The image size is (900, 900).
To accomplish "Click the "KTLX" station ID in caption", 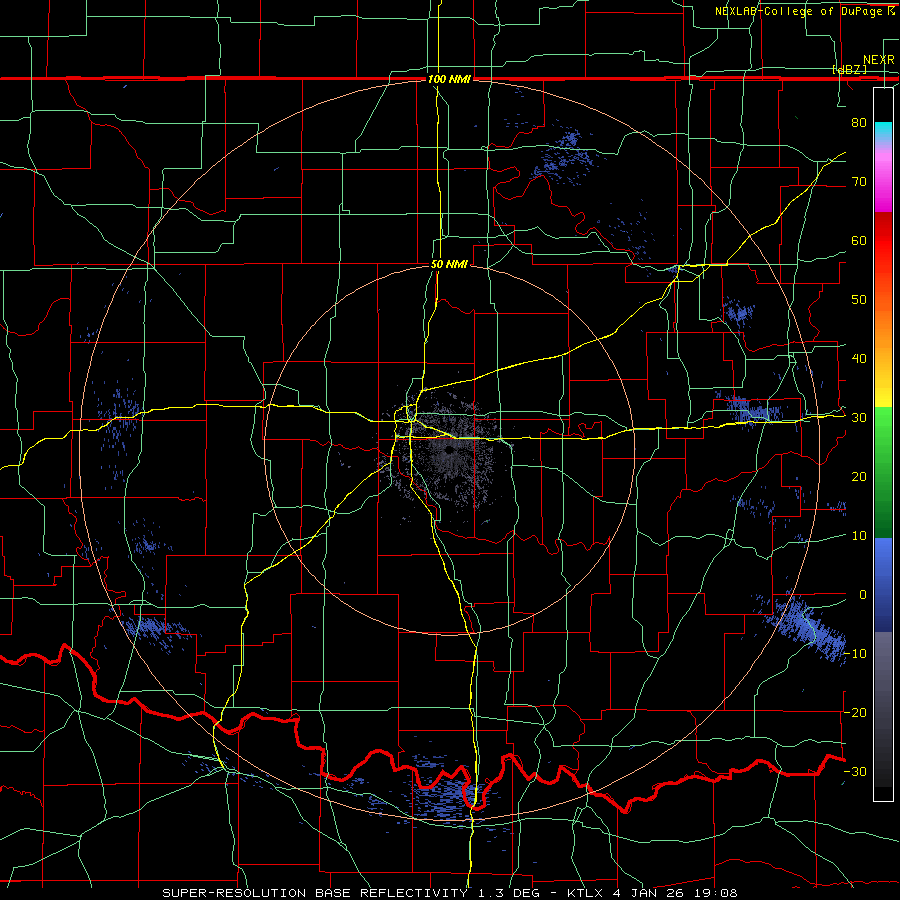I will (x=586, y=893).
